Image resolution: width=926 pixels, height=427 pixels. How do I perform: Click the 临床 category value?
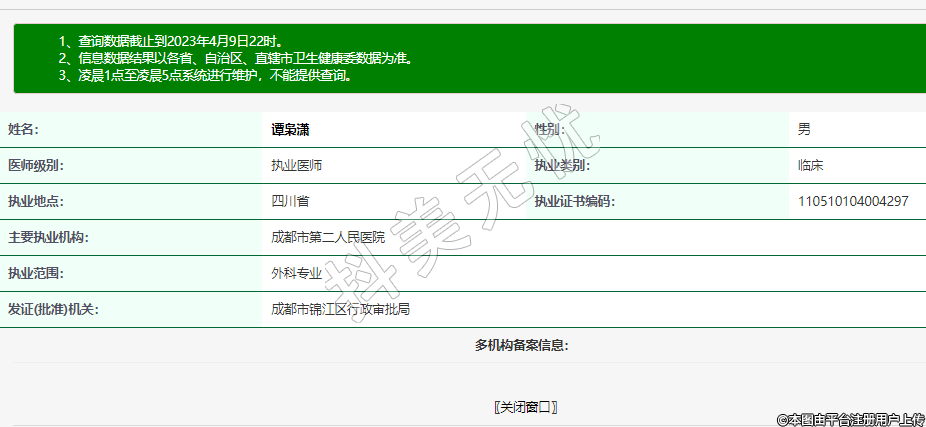(810, 166)
